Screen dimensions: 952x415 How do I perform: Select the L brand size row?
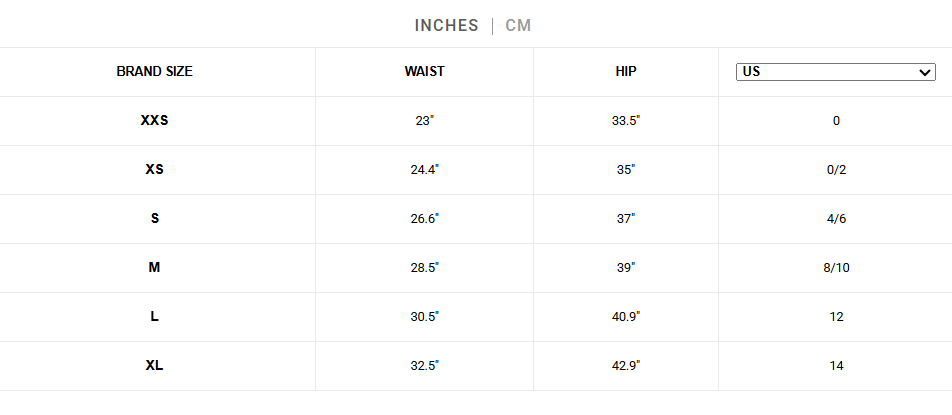click(x=154, y=317)
